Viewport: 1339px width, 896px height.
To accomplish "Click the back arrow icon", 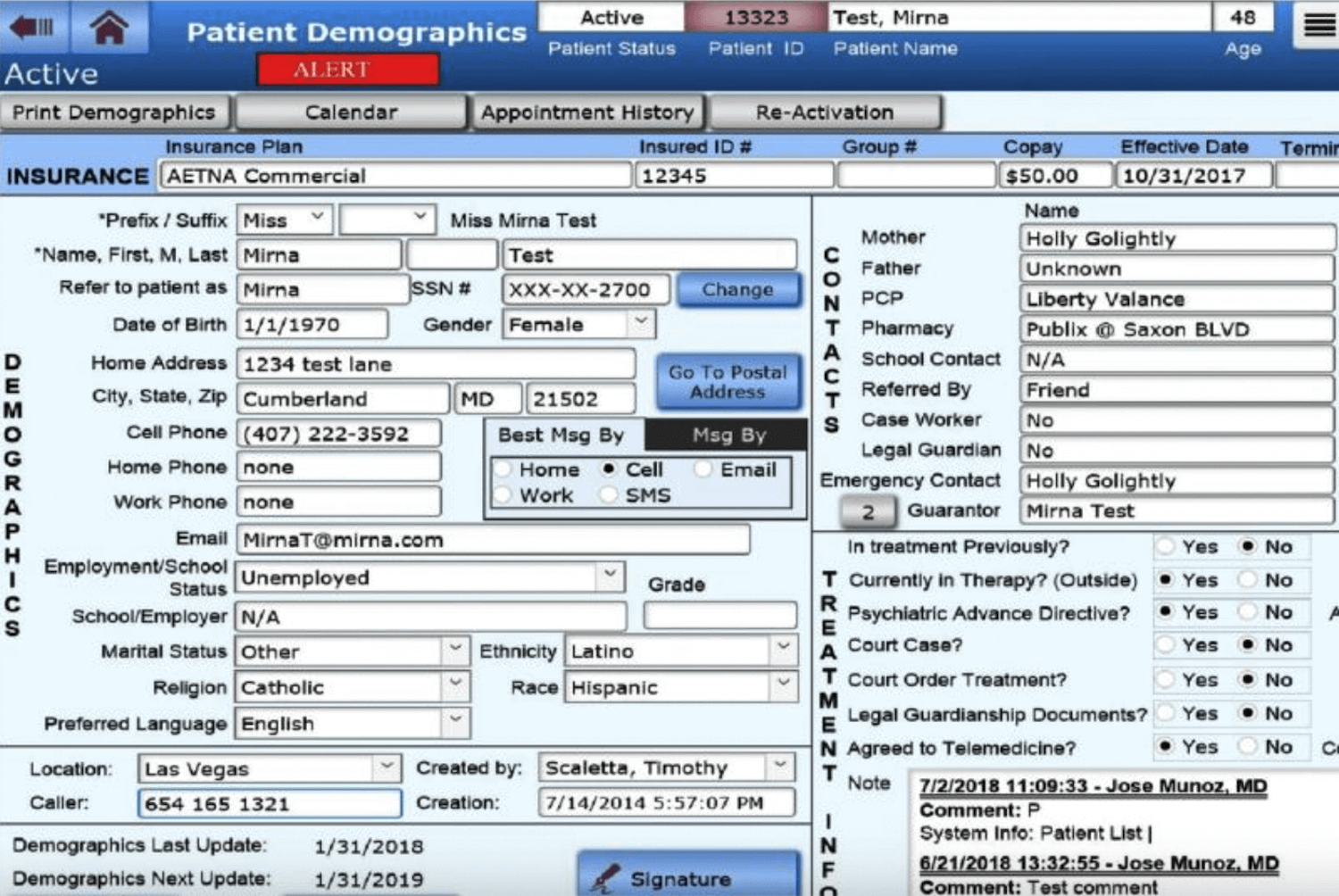I will click(32, 28).
